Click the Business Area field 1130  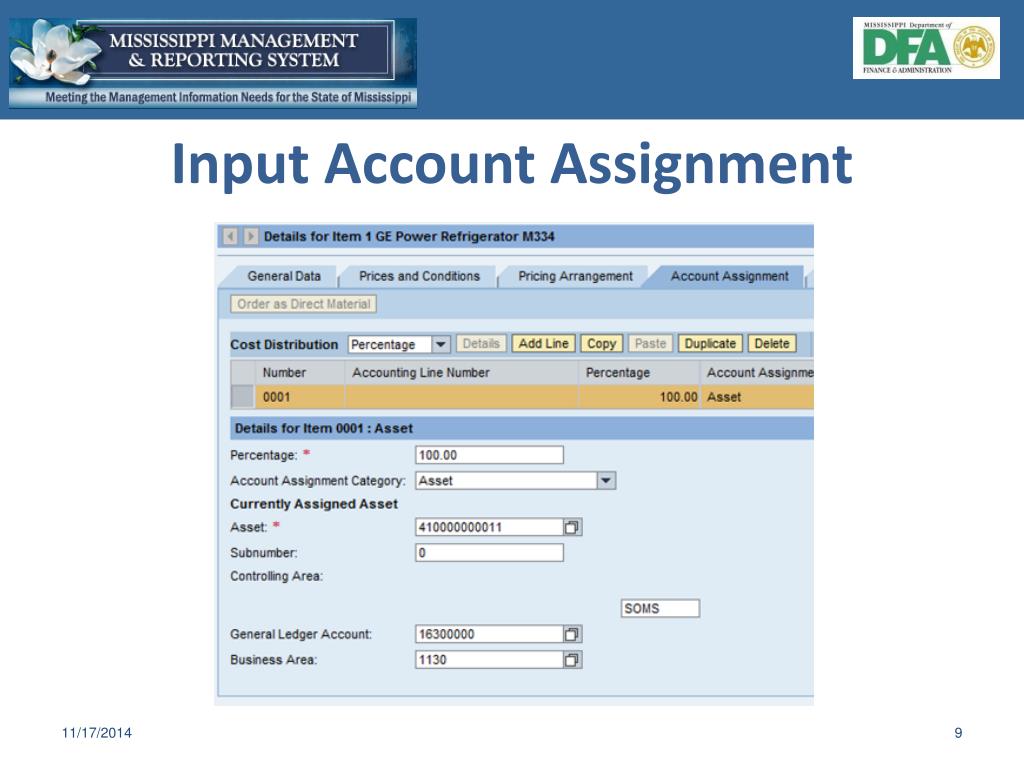489,660
